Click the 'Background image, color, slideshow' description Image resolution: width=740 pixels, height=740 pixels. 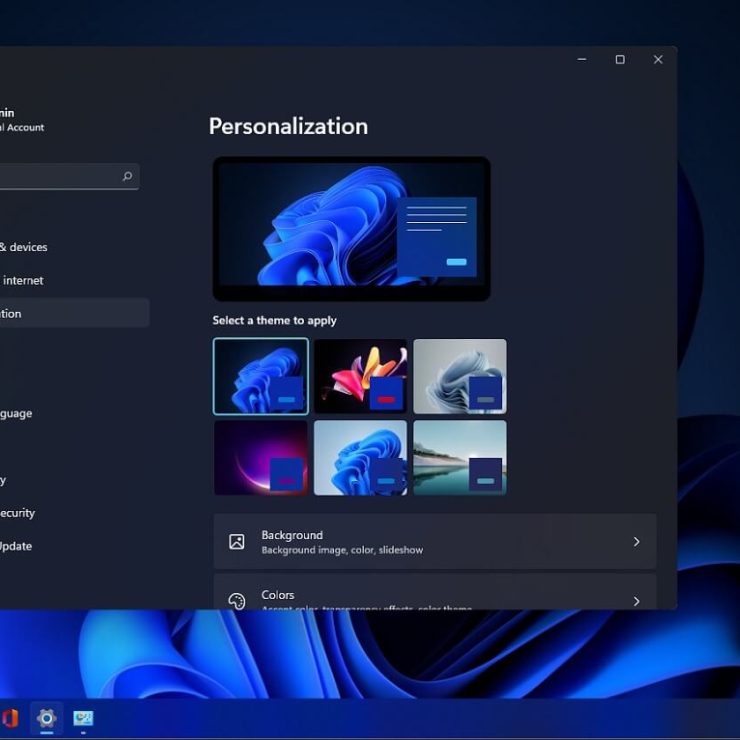tap(342, 550)
